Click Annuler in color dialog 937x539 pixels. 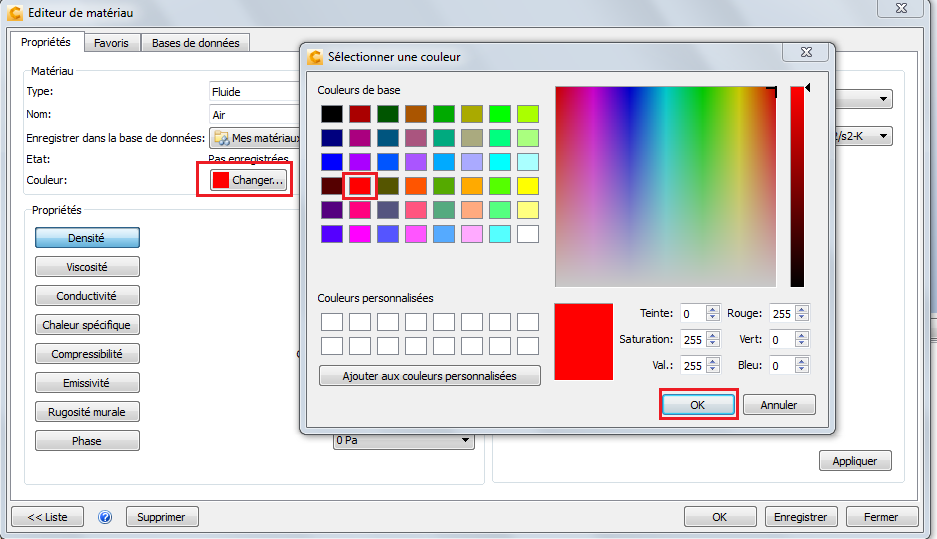click(x=779, y=405)
